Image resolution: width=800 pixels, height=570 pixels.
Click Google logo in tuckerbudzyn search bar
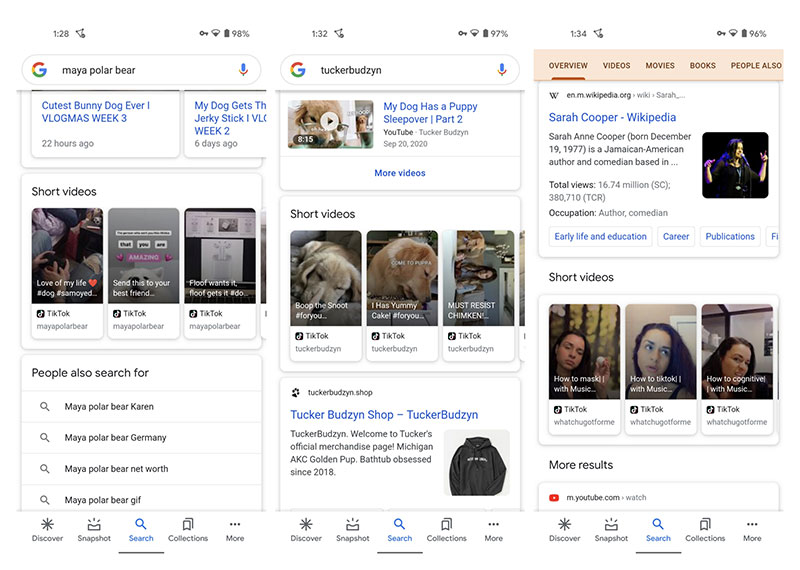click(x=298, y=69)
